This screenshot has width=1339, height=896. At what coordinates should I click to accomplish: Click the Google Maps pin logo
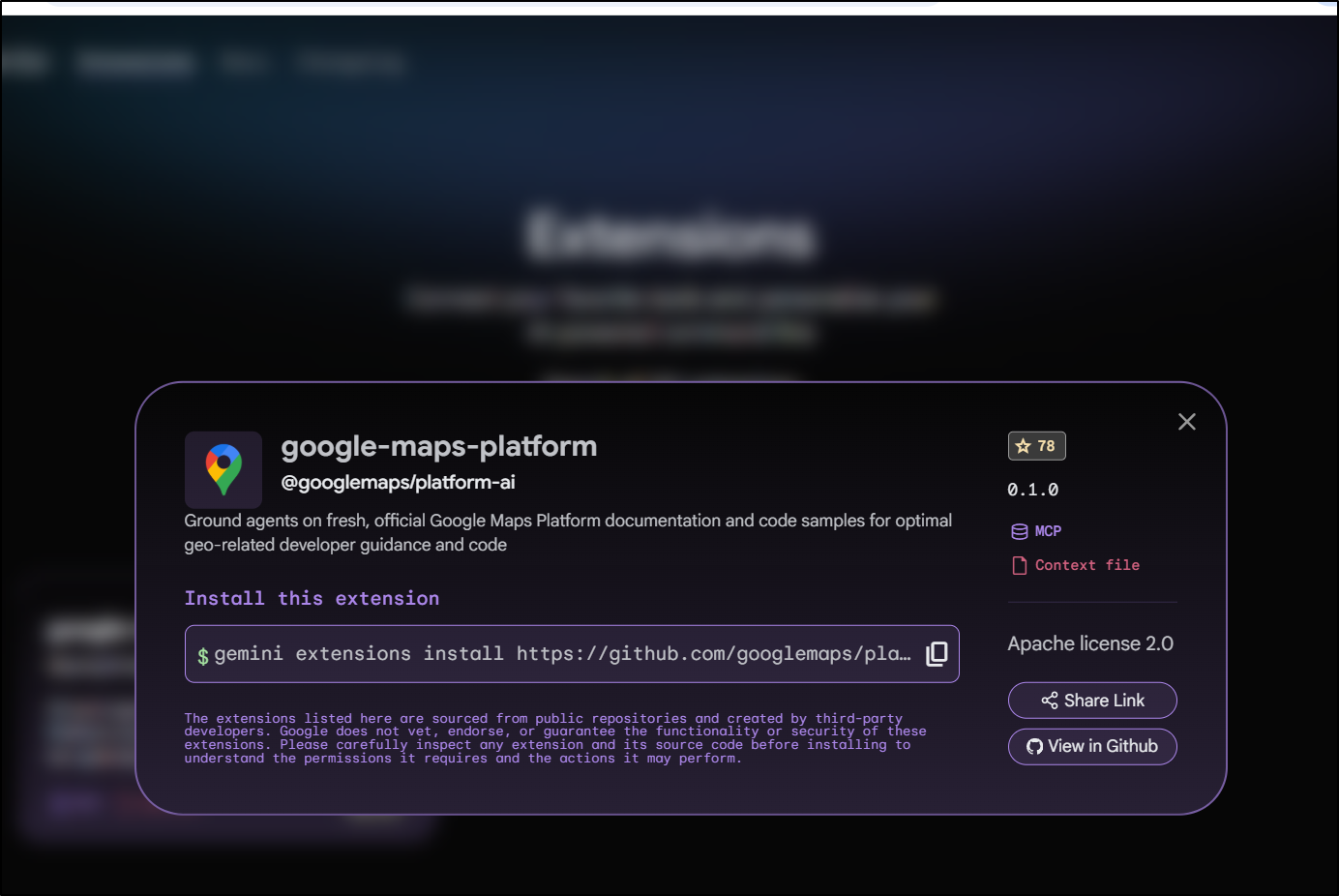[223, 469]
